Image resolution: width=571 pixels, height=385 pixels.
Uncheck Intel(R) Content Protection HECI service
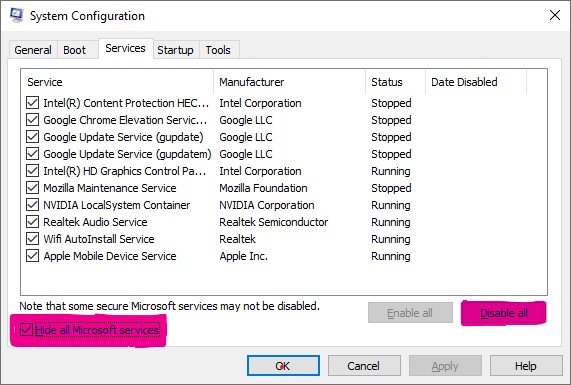pos(32,103)
